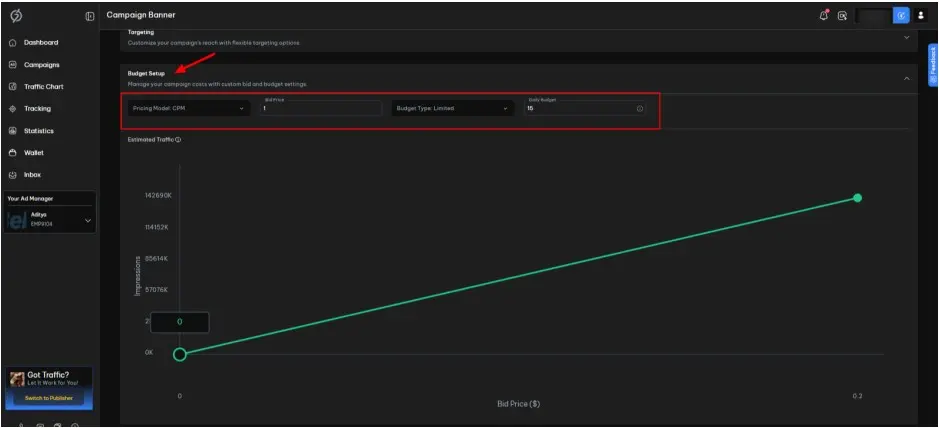Viewport: 939px width, 428px height.
Task: Click the Got Traffic promo banner
Action: click(x=49, y=388)
